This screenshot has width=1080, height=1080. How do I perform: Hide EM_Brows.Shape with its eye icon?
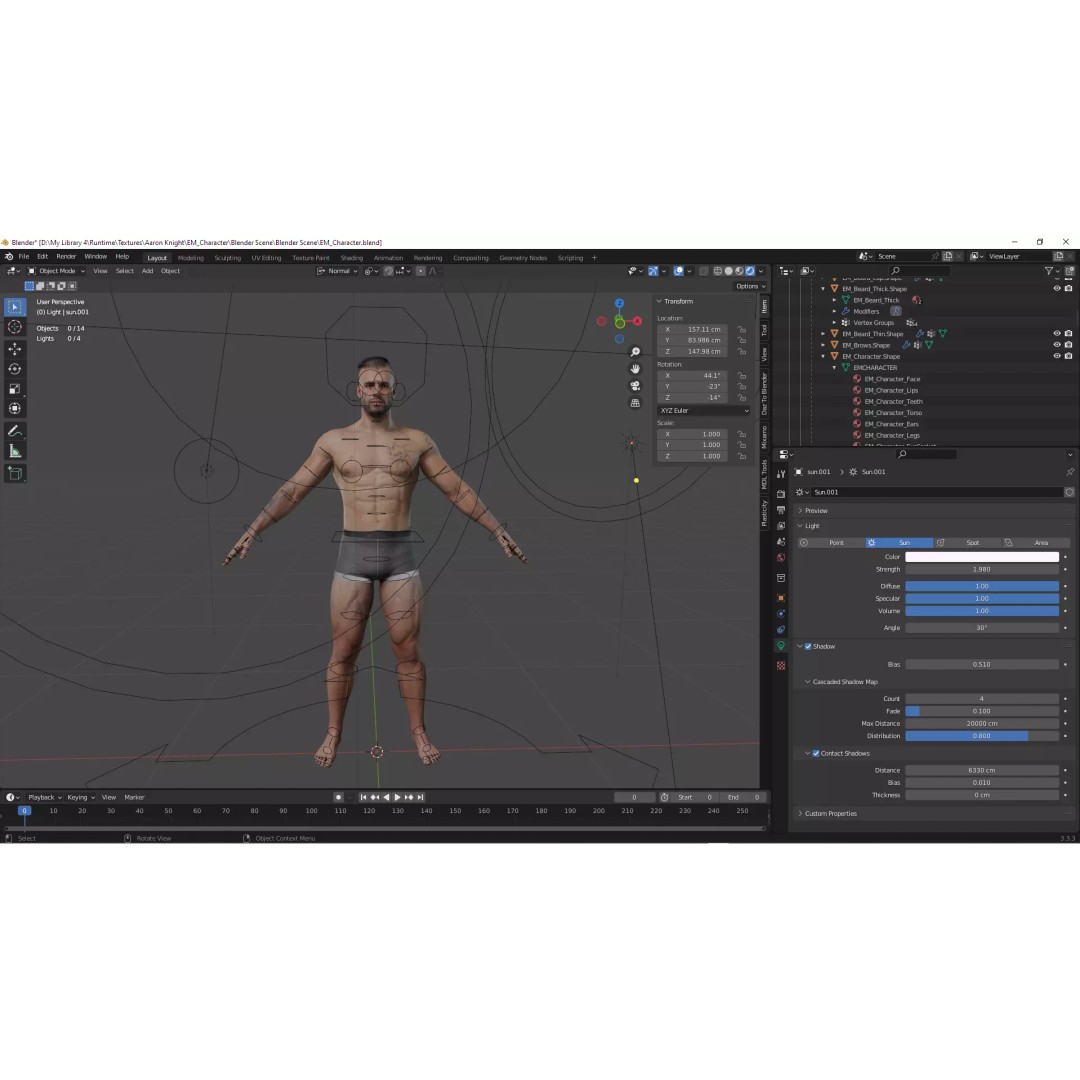(1057, 344)
